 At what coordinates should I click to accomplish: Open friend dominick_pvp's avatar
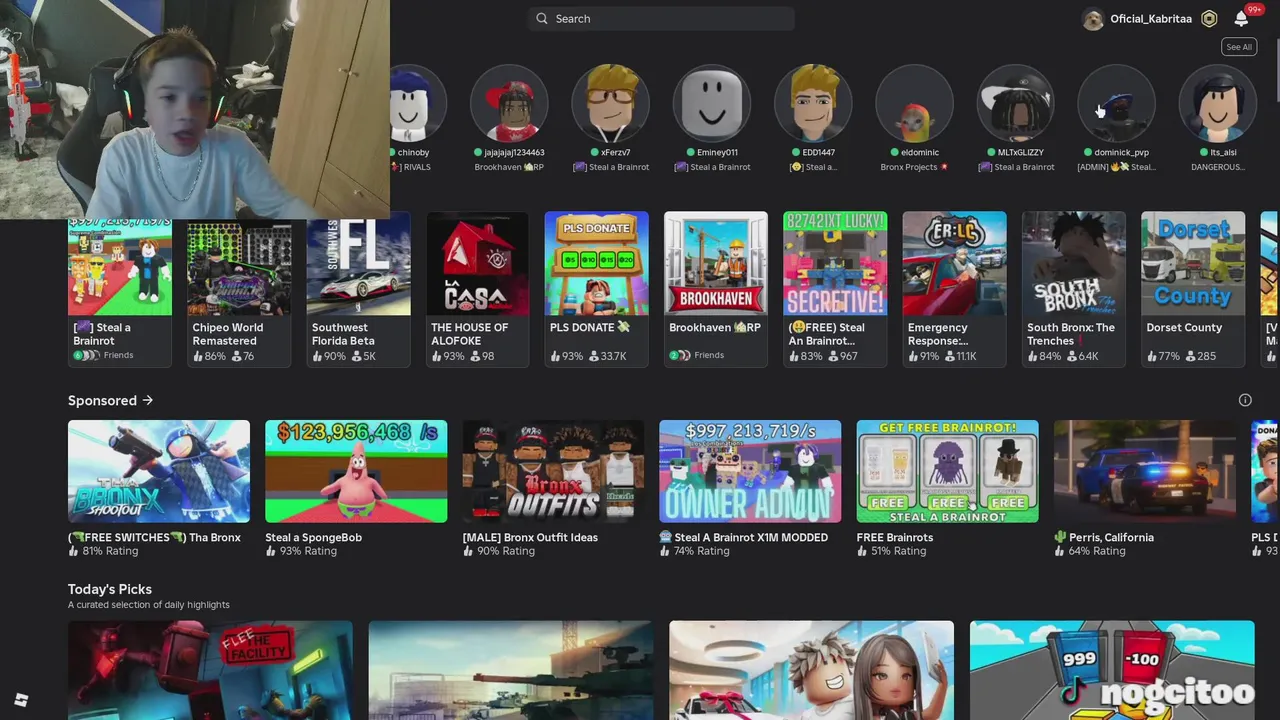click(x=1117, y=103)
